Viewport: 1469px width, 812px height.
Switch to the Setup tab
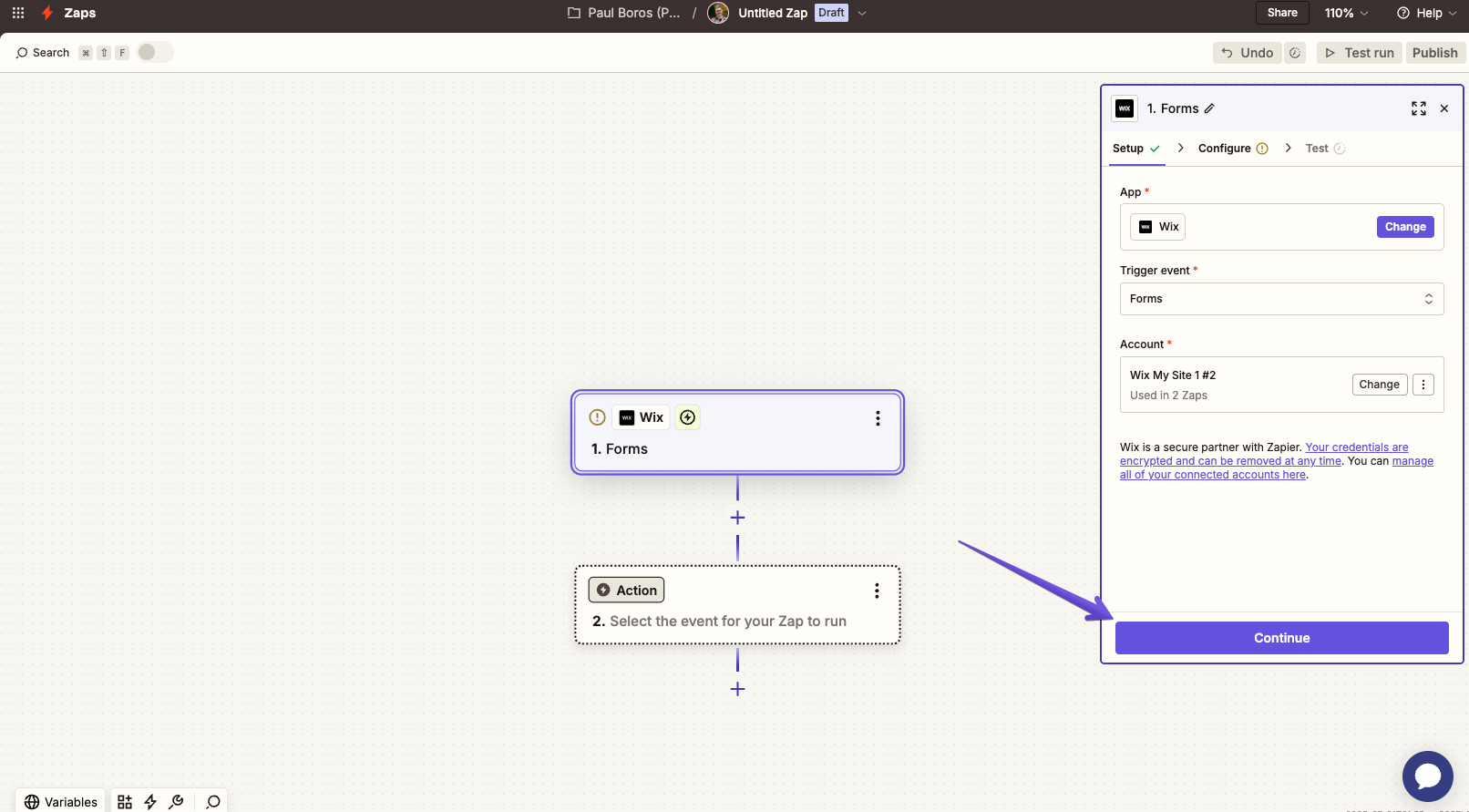[x=1136, y=149]
